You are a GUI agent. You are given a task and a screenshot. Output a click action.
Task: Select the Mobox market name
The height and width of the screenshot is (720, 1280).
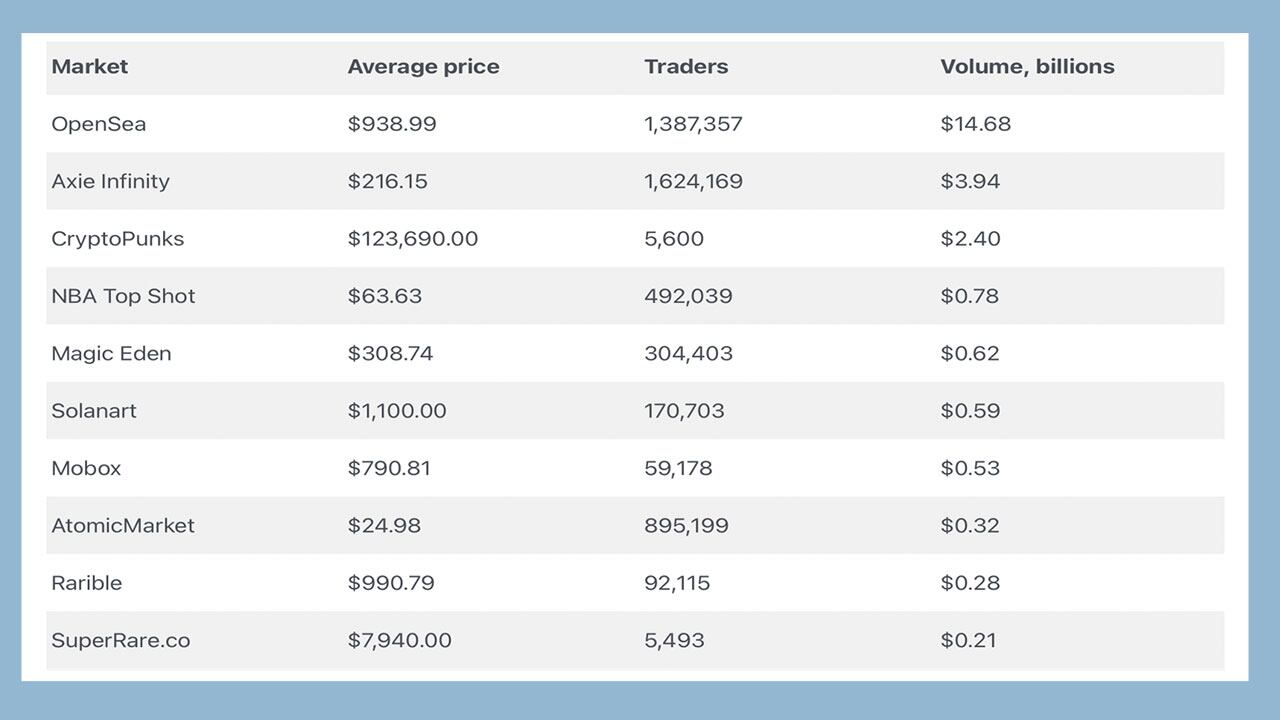click(x=86, y=468)
